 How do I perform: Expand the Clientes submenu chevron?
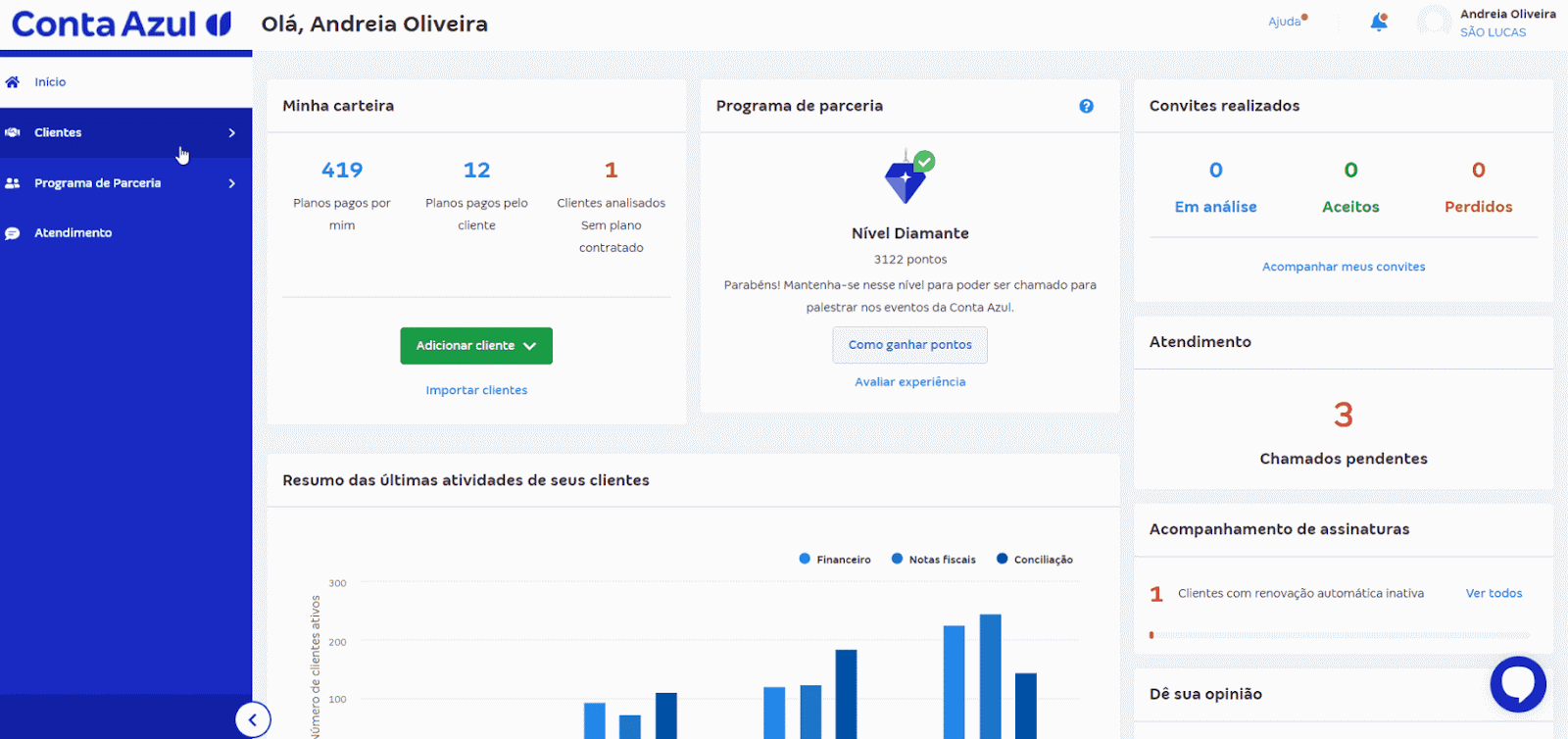[x=232, y=132]
